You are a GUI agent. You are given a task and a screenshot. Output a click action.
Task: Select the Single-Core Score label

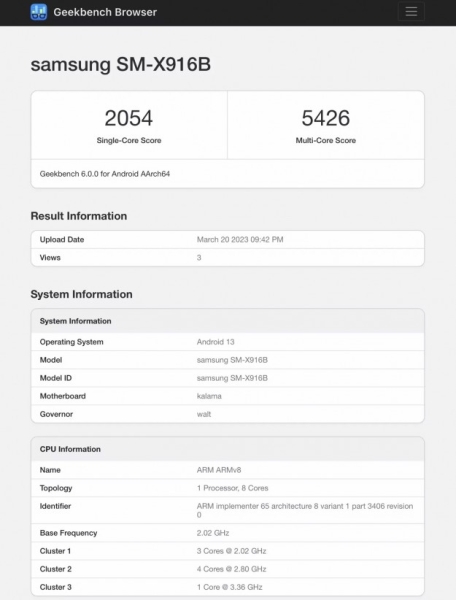pos(129,140)
